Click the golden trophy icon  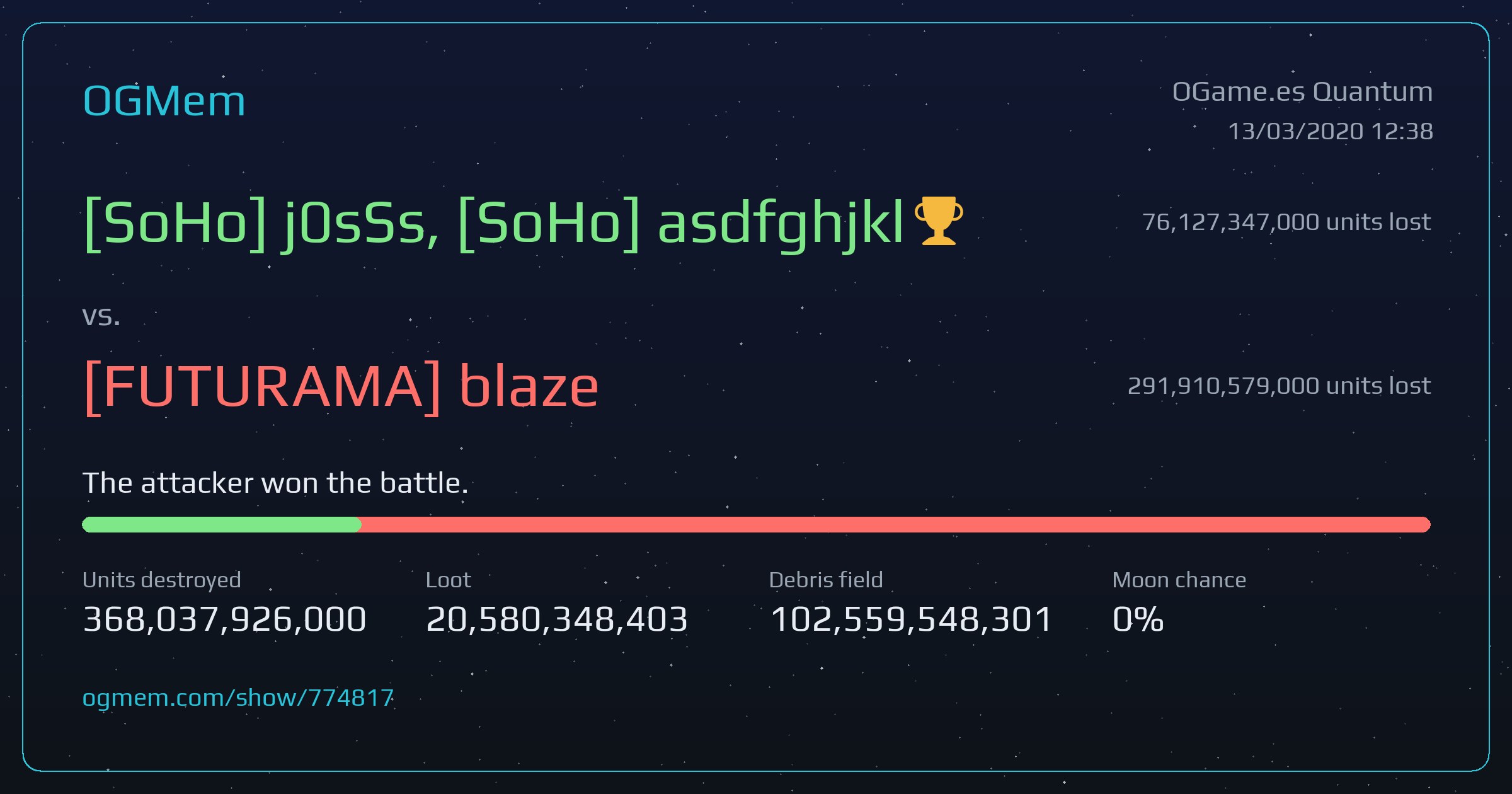coord(939,221)
